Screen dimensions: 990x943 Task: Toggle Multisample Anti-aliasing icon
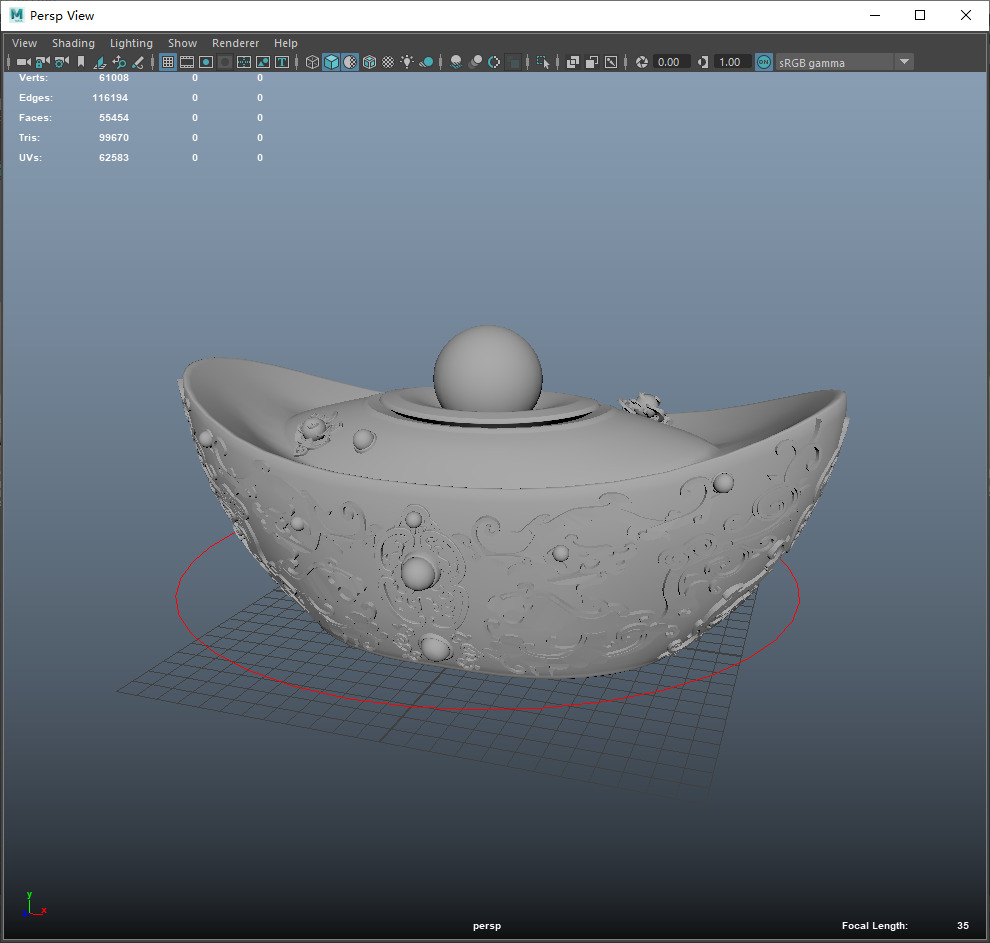pos(494,62)
